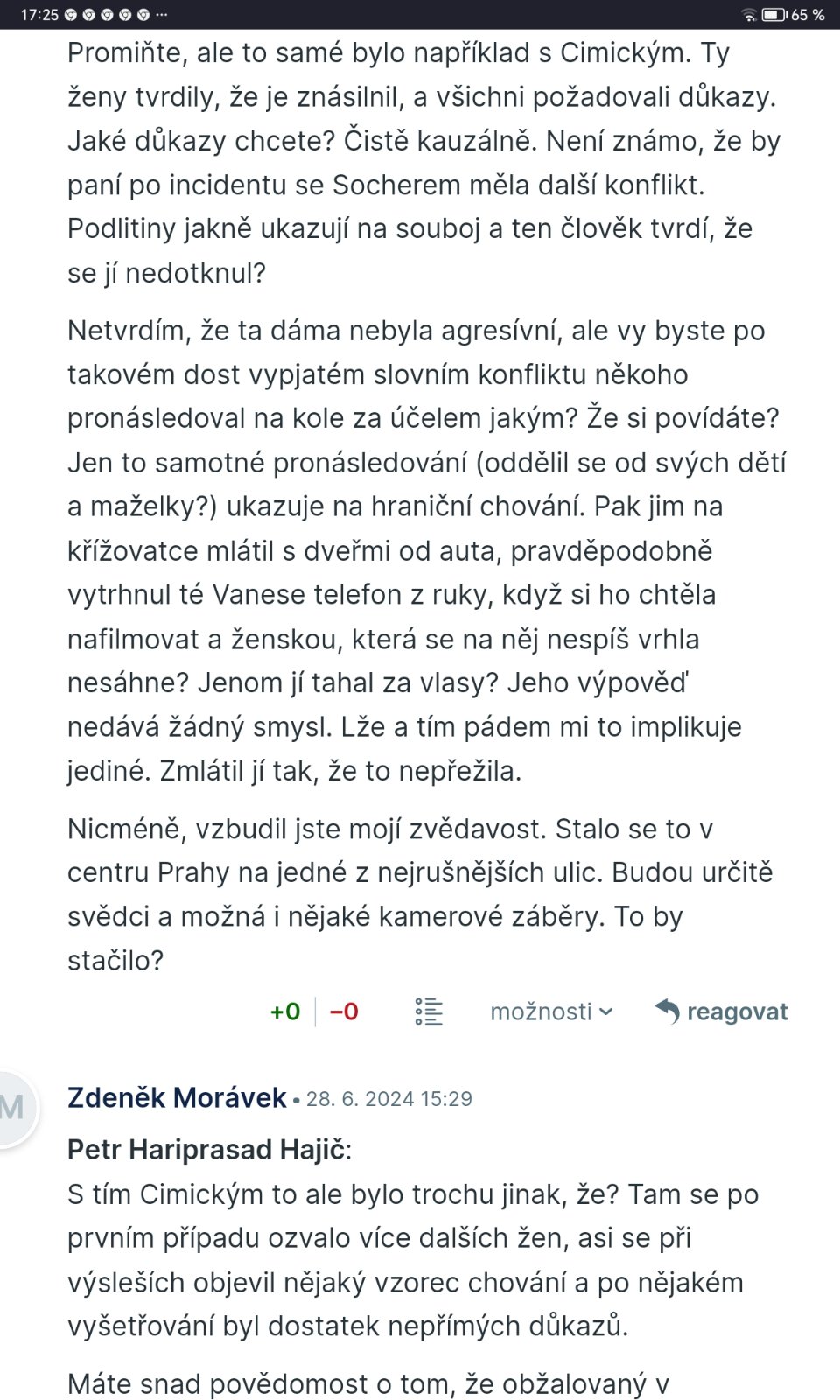Tap the "reagovat" reply link
840x1400 pixels.
pyautogui.click(x=737, y=1011)
